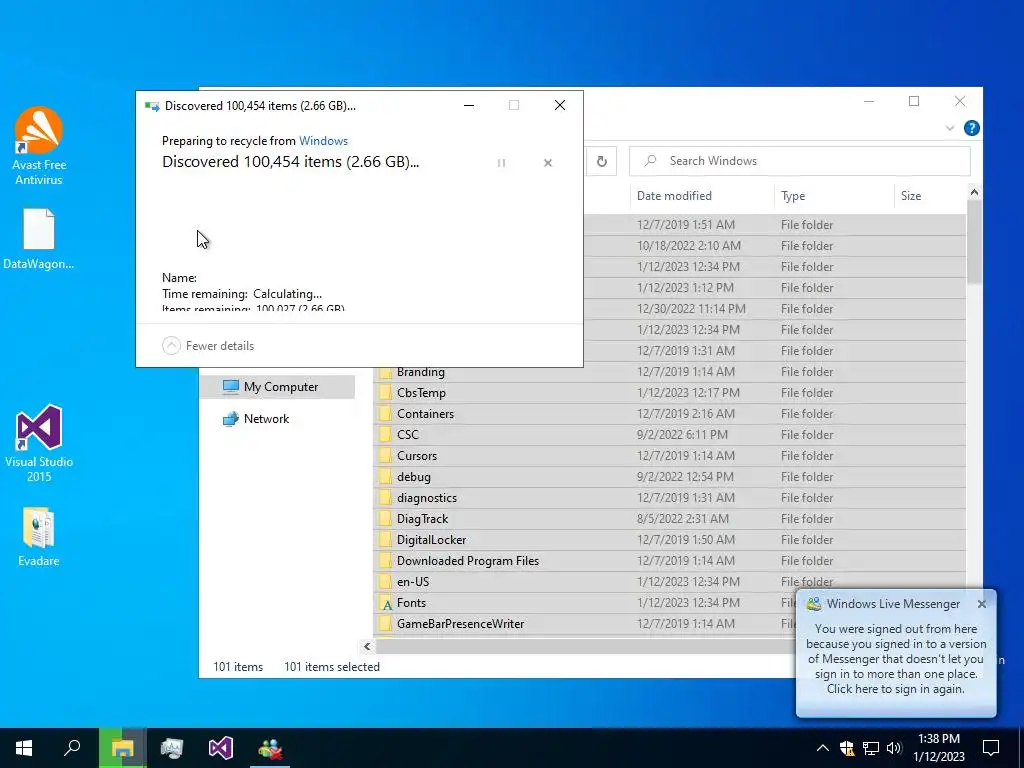Click the horizontal scrollbar track
1024x768 pixels.
[584, 646]
